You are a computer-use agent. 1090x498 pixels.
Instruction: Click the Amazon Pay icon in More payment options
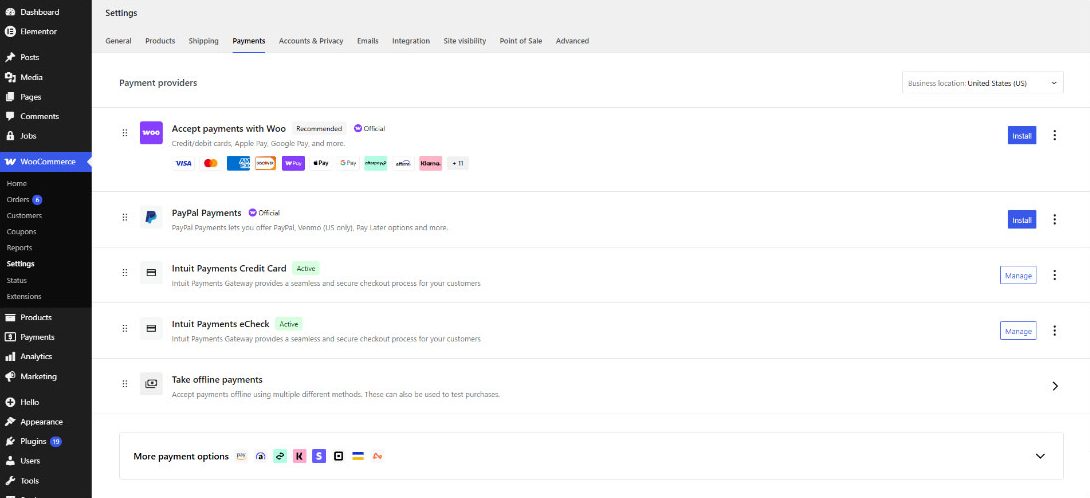point(241,456)
